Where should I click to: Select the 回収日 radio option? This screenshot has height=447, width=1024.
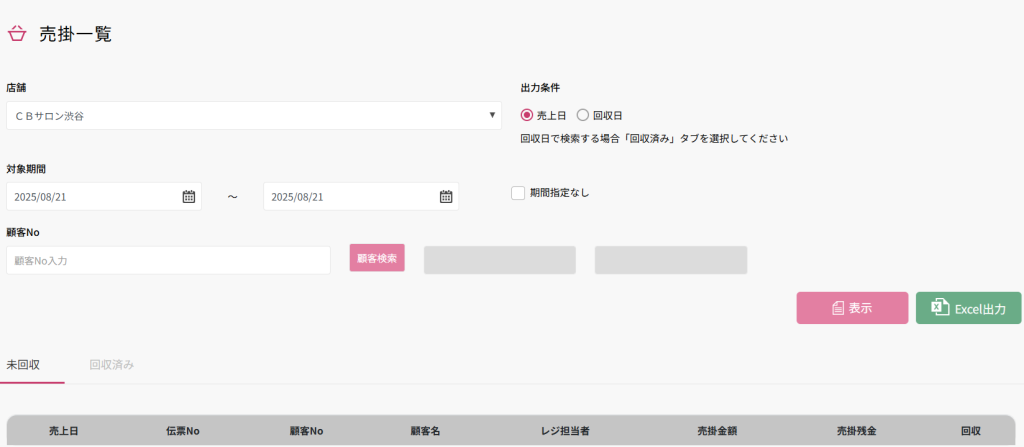pos(583,115)
